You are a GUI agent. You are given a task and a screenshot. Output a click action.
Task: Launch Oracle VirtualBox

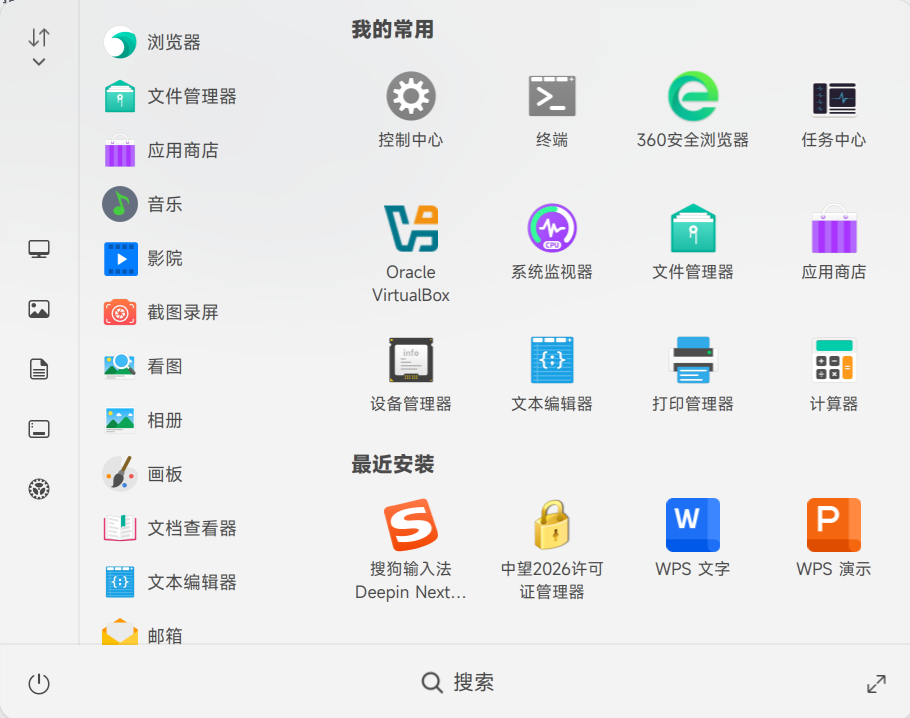point(411,253)
